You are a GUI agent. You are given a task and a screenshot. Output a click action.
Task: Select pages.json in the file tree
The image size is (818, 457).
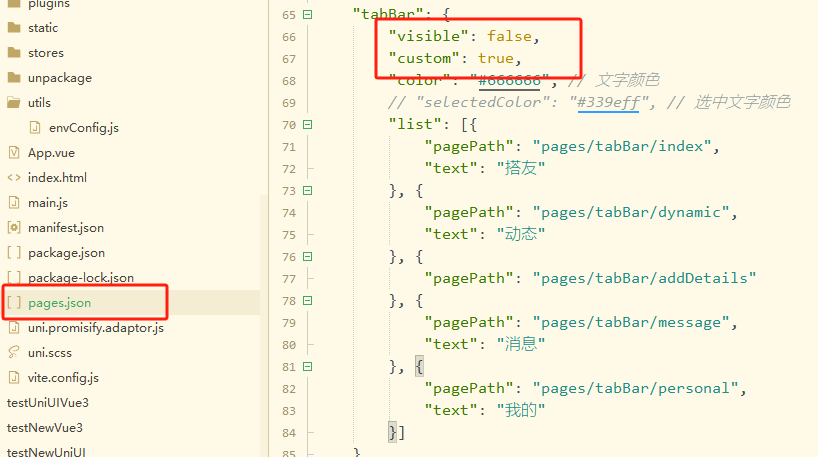(x=59, y=303)
